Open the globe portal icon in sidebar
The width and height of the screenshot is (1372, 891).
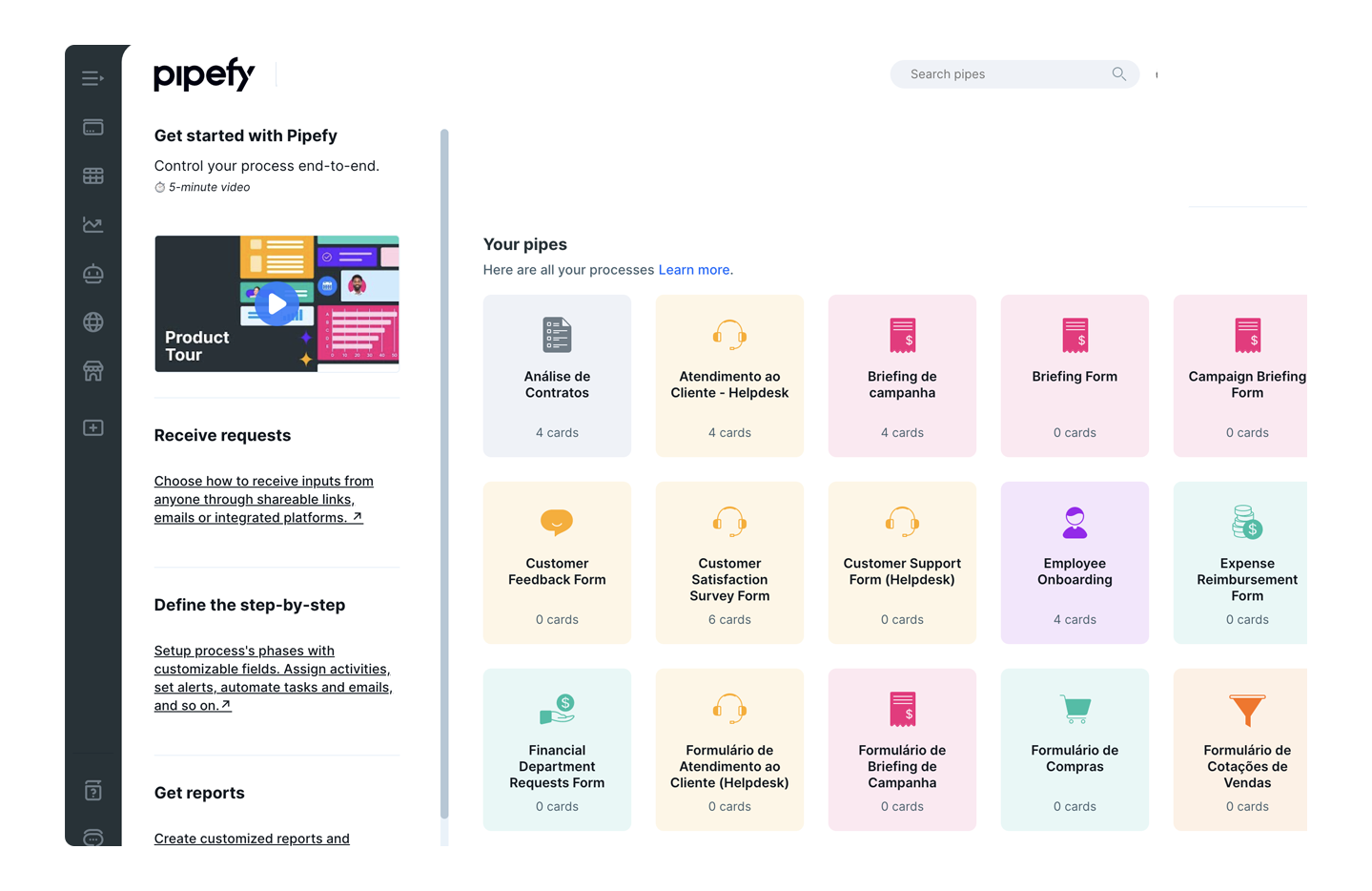click(92, 322)
